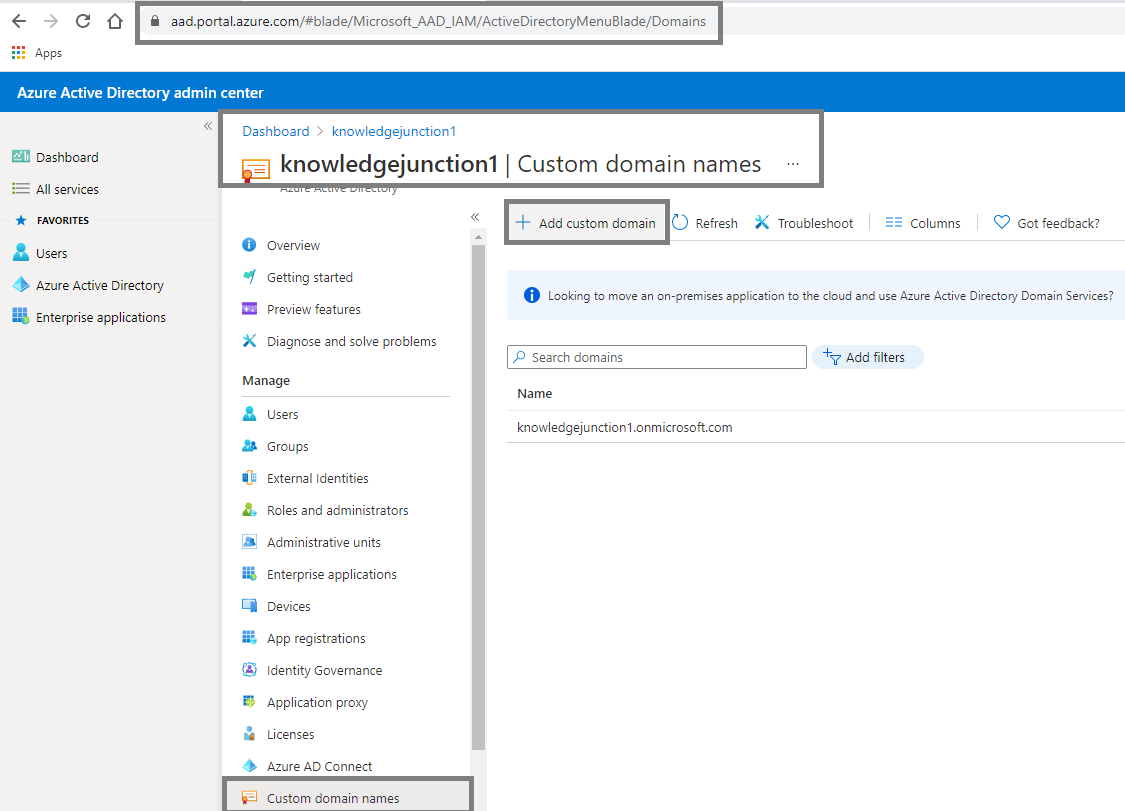Click the App registrations grid icon
This screenshot has height=811, width=1125.
click(249, 637)
